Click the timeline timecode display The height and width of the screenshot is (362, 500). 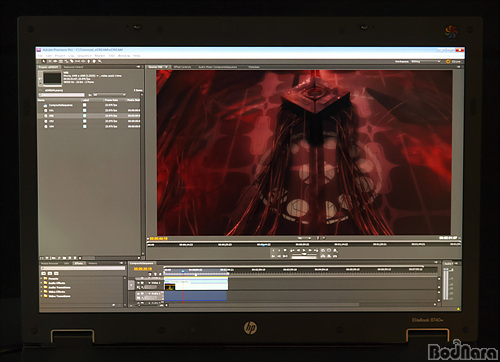point(143,269)
